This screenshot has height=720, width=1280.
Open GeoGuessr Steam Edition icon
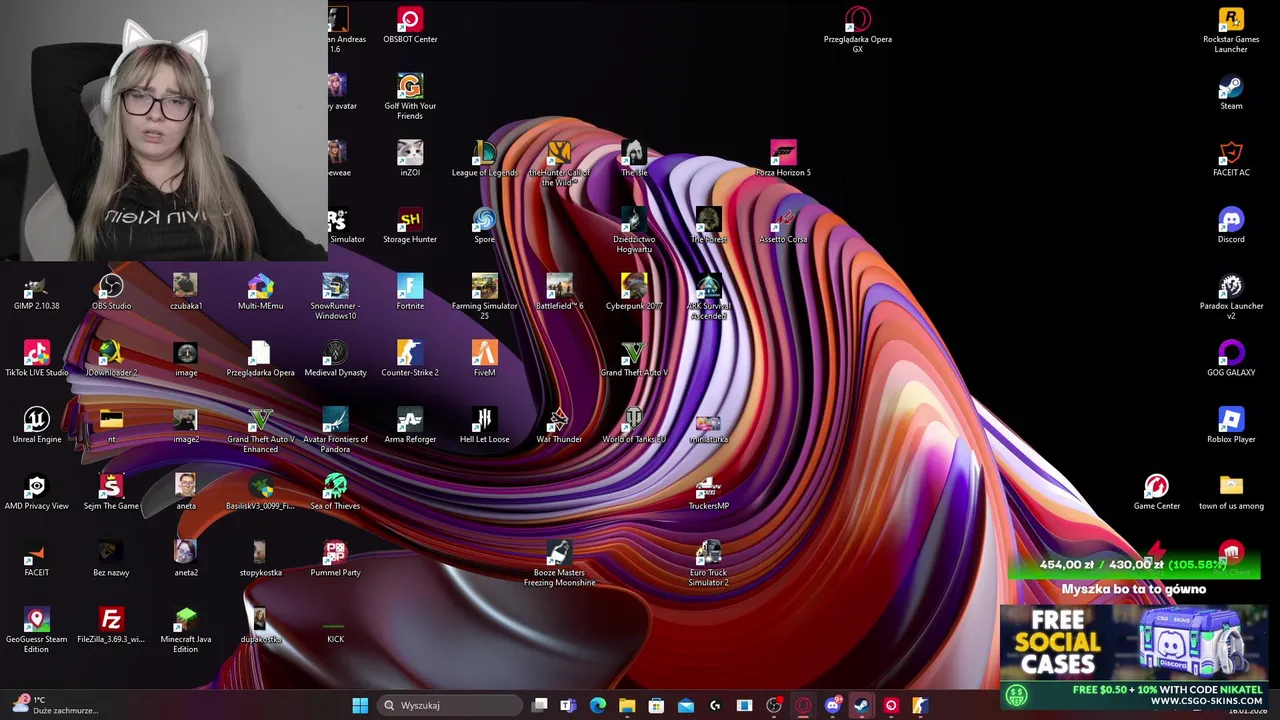[x=37, y=631]
